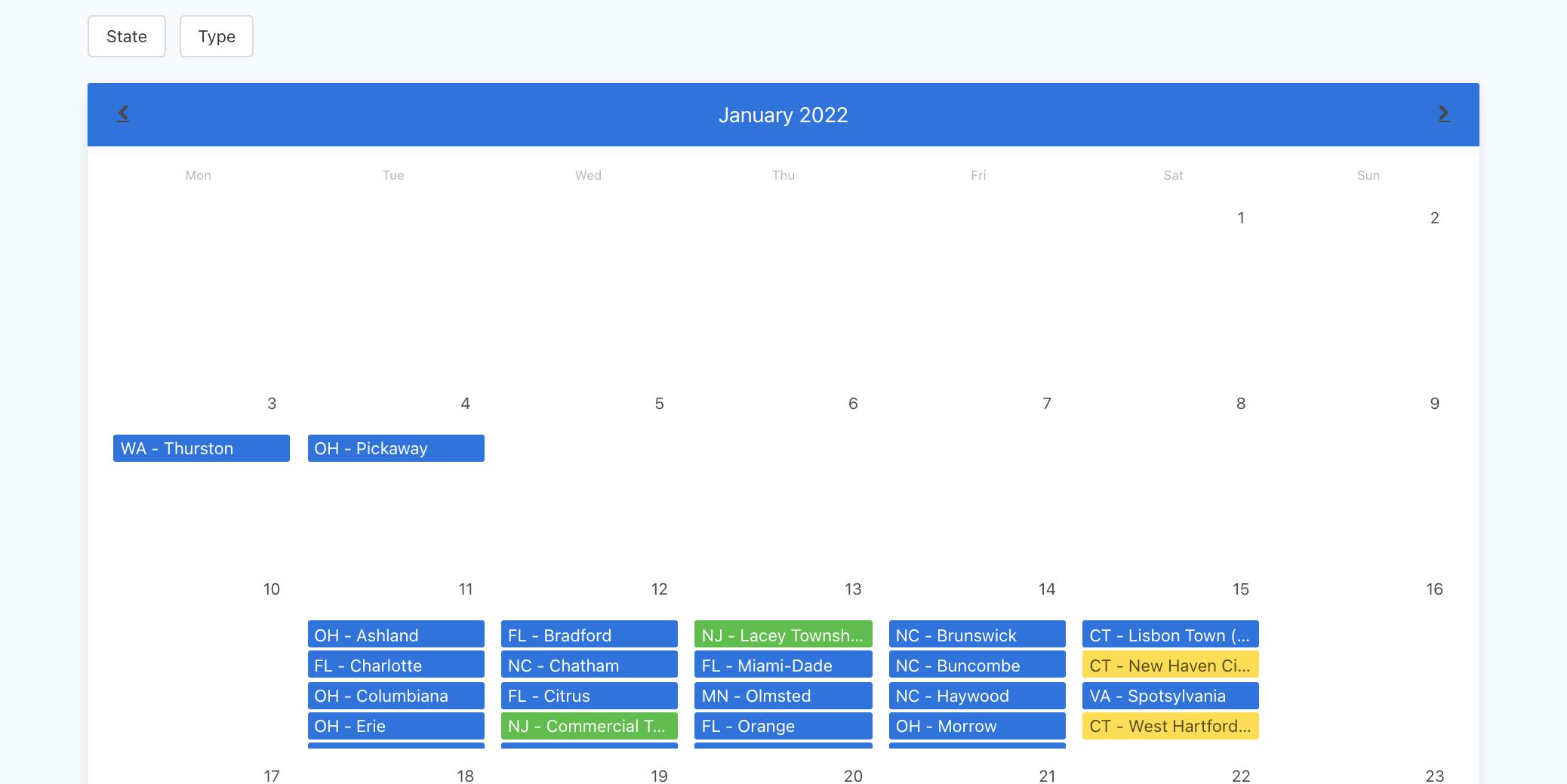
Task: View the FL - Citrus event
Action: (590, 695)
